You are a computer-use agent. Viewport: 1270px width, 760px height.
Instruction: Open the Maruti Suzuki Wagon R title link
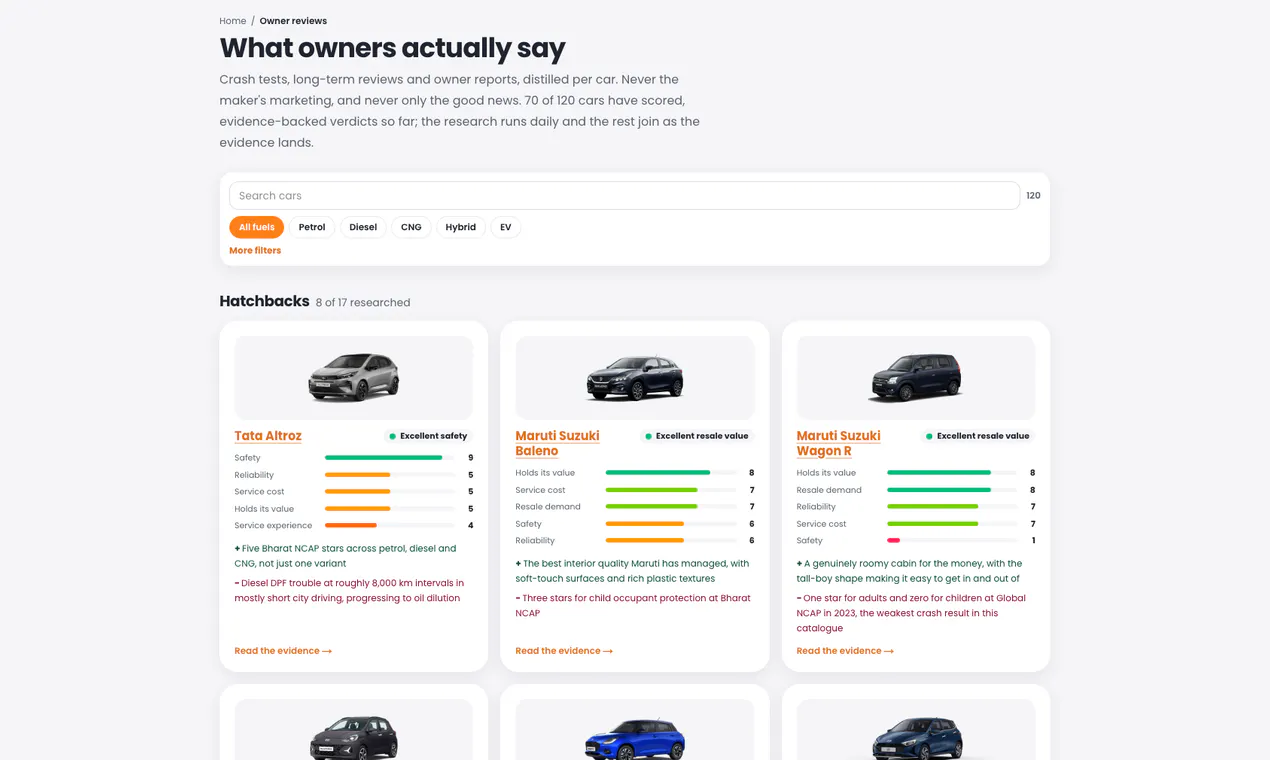[838, 443]
